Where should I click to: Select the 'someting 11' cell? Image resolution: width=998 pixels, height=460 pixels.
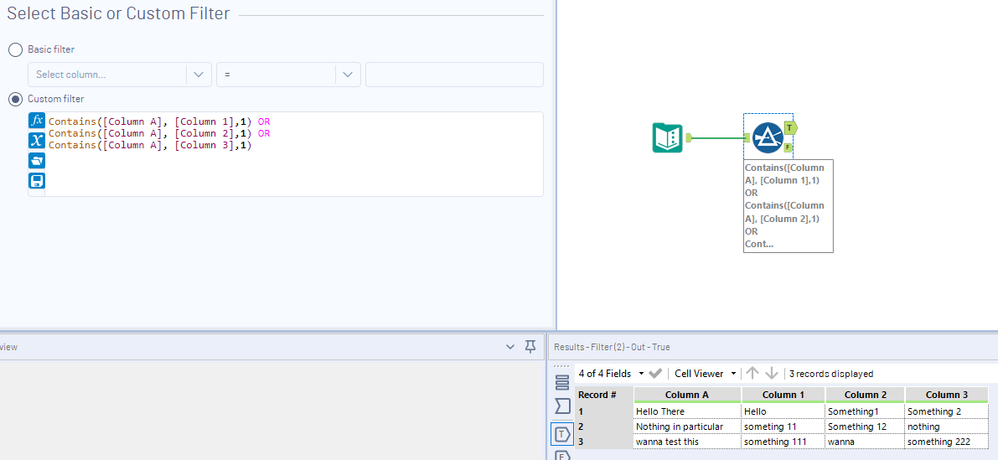click(x=783, y=426)
